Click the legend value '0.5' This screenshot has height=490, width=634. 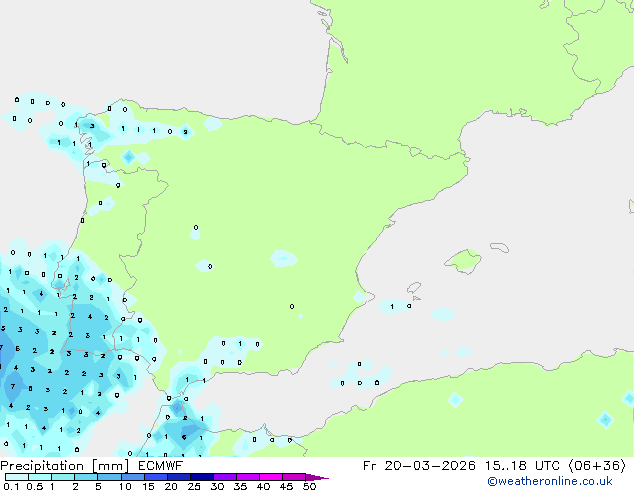click(x=34, y=486)
